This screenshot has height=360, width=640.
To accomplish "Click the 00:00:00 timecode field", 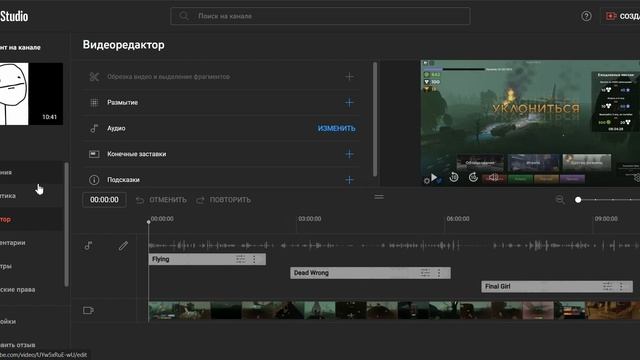I will click(104, 200).
